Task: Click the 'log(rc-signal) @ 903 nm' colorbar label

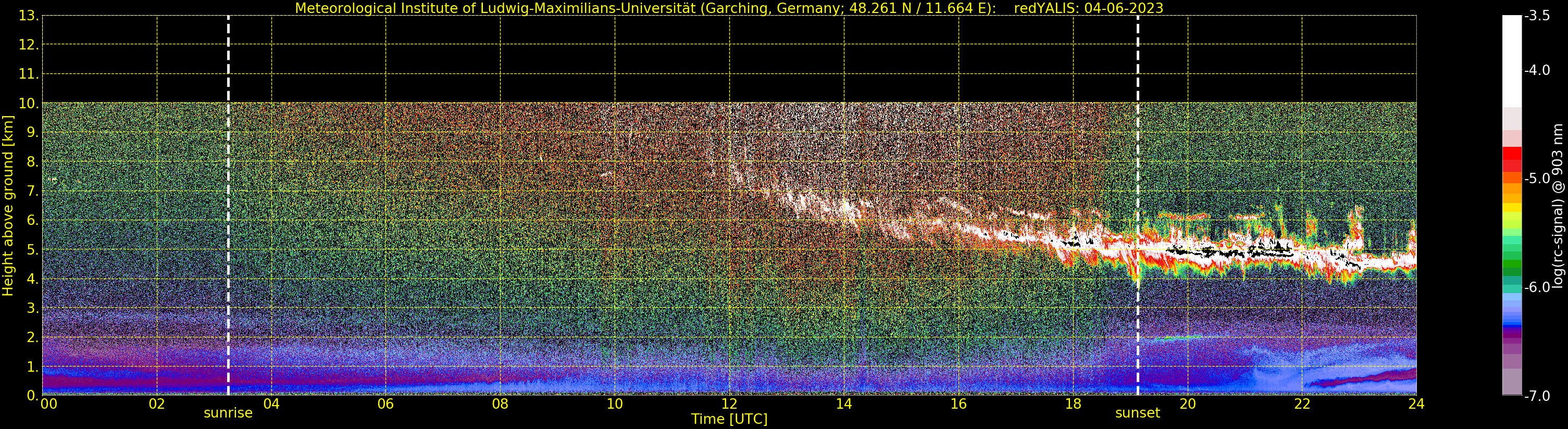Action: tap(1558, 206)
